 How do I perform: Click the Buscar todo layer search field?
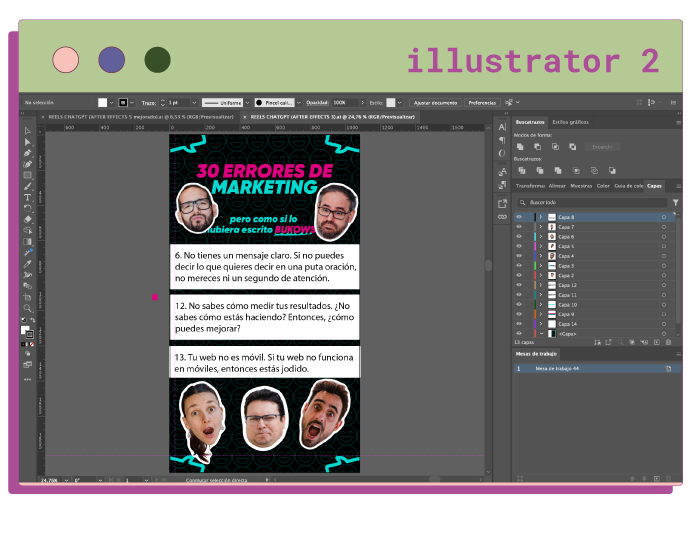[x=592, y=203]
